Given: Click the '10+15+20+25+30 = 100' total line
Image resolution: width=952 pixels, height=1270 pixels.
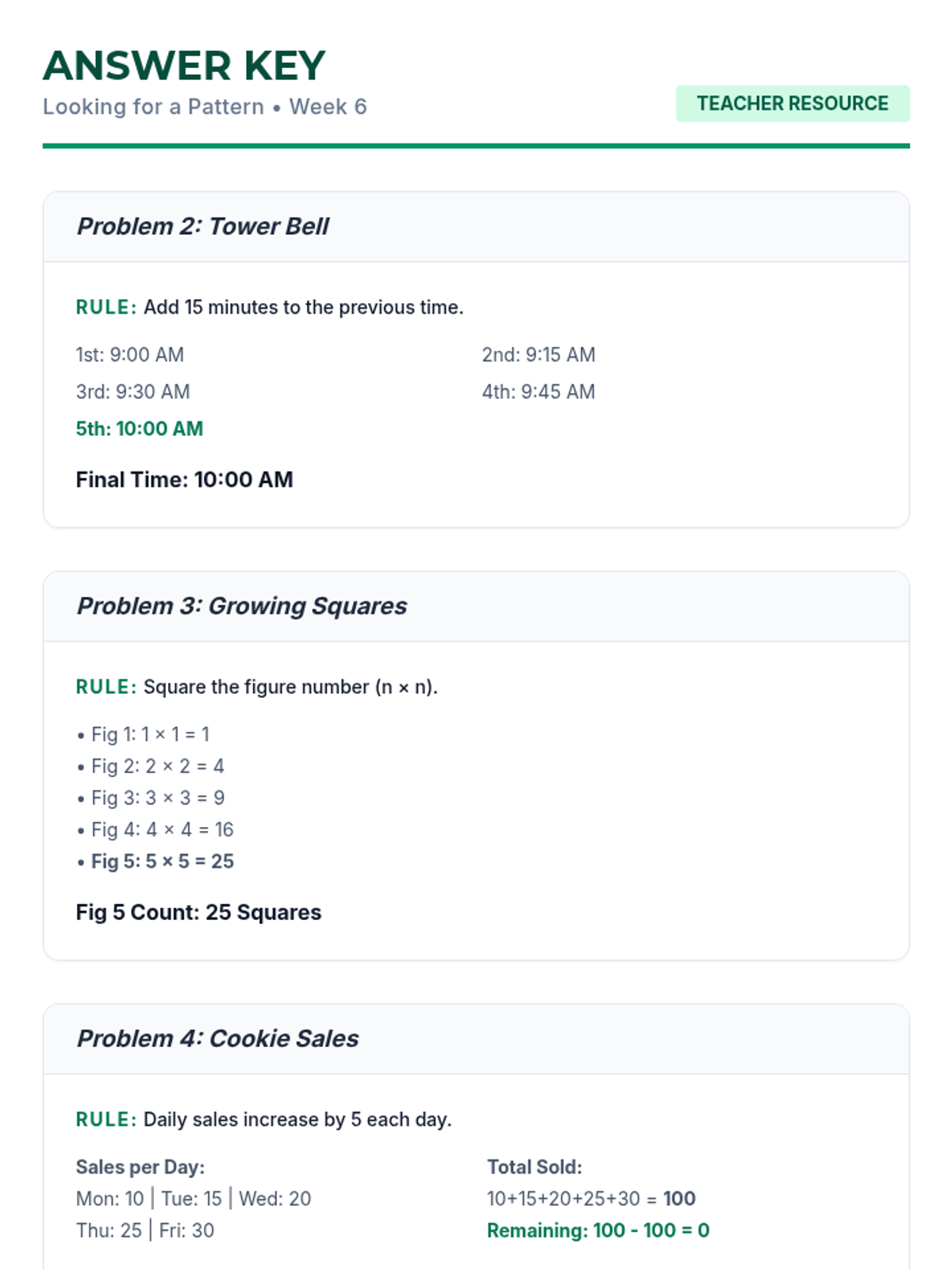Looking at the screenshot, I should 591,1199.
